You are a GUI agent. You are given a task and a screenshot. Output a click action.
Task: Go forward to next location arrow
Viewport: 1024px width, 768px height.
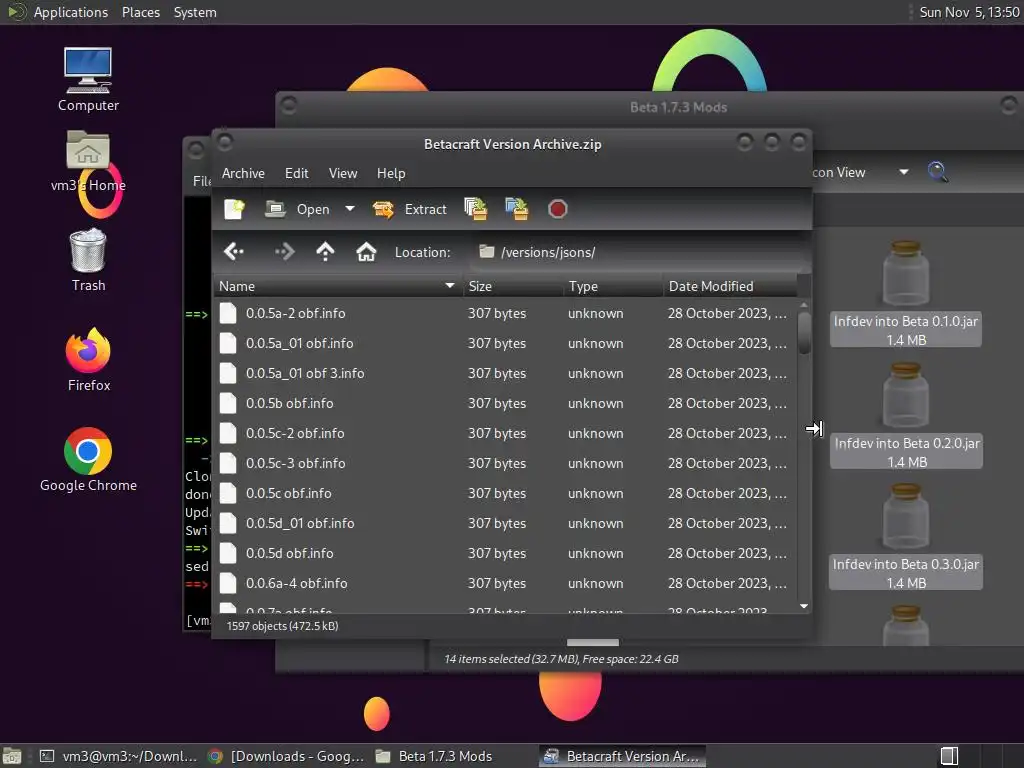click(x=285, y=251)
